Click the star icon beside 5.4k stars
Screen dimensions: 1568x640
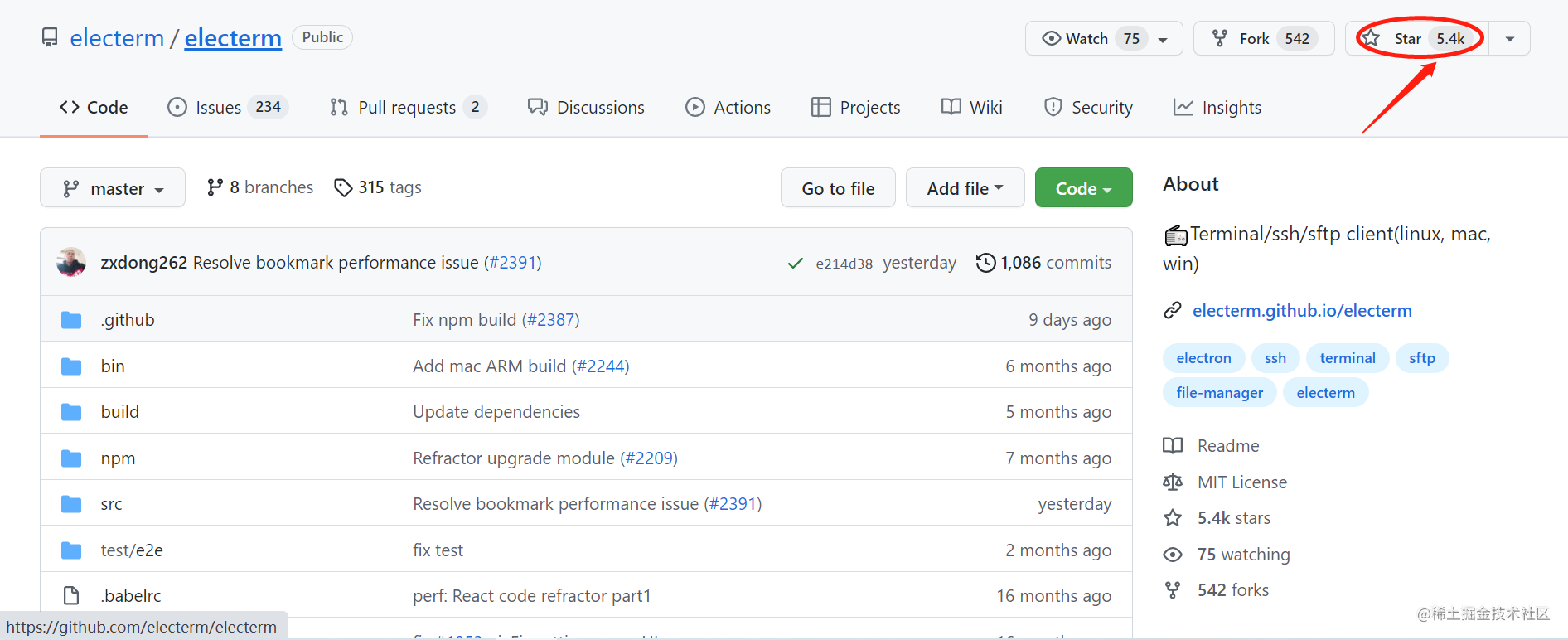coord(1173,518)
